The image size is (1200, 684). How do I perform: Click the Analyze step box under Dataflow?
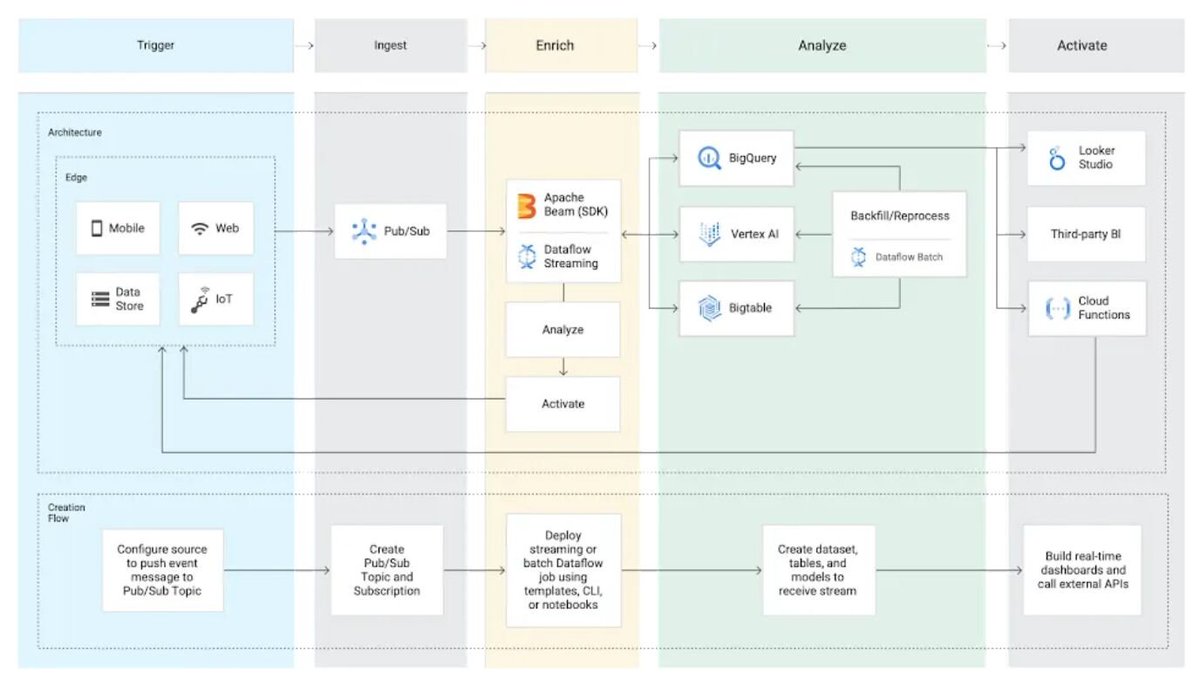tap(563, 330)
